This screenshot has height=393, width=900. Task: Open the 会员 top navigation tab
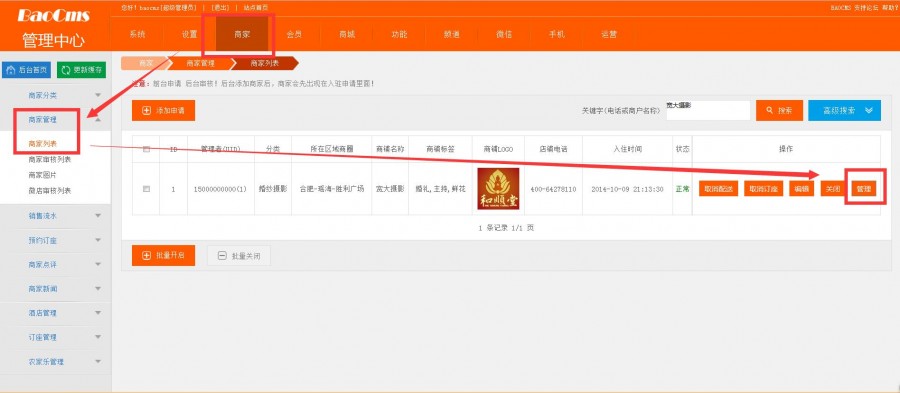click(294, 34)
